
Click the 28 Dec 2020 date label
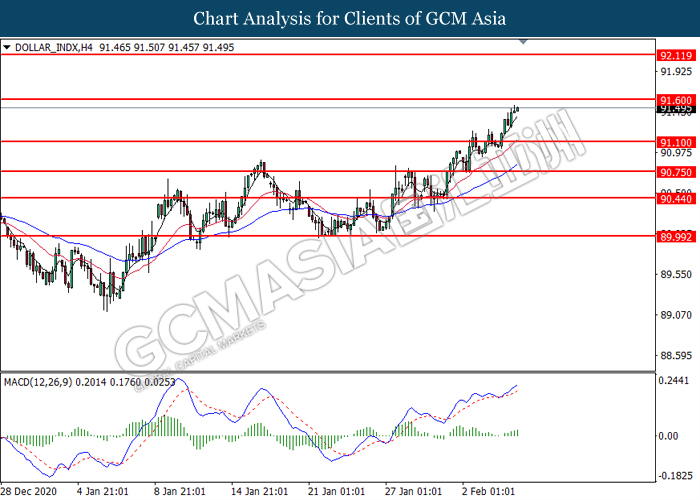click(29, 492)
